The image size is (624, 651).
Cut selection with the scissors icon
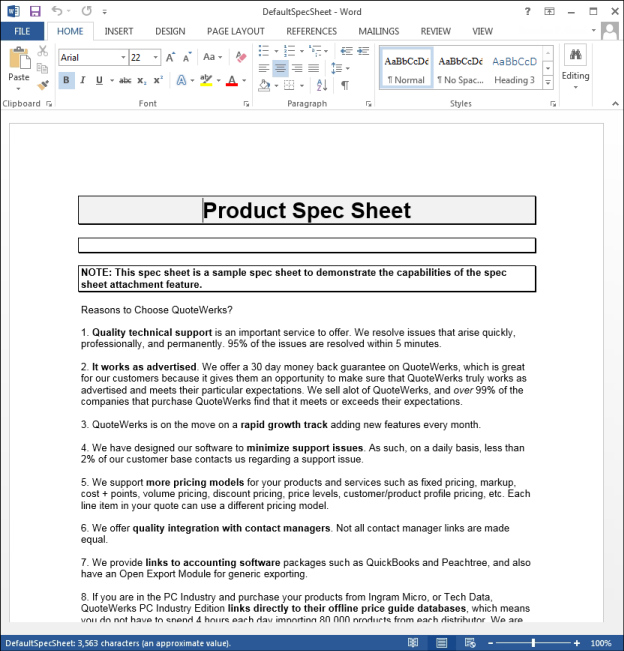click(x=42, y=51)
